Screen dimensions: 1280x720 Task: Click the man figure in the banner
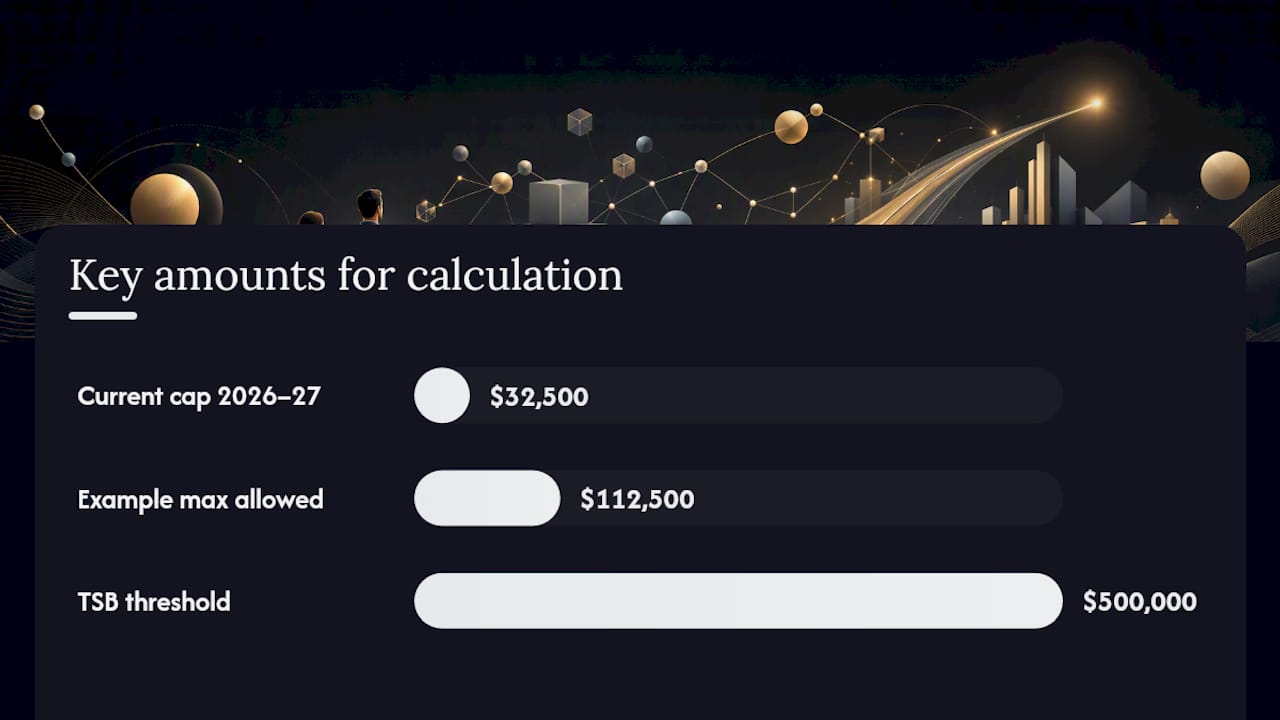(x=370, y=207)
